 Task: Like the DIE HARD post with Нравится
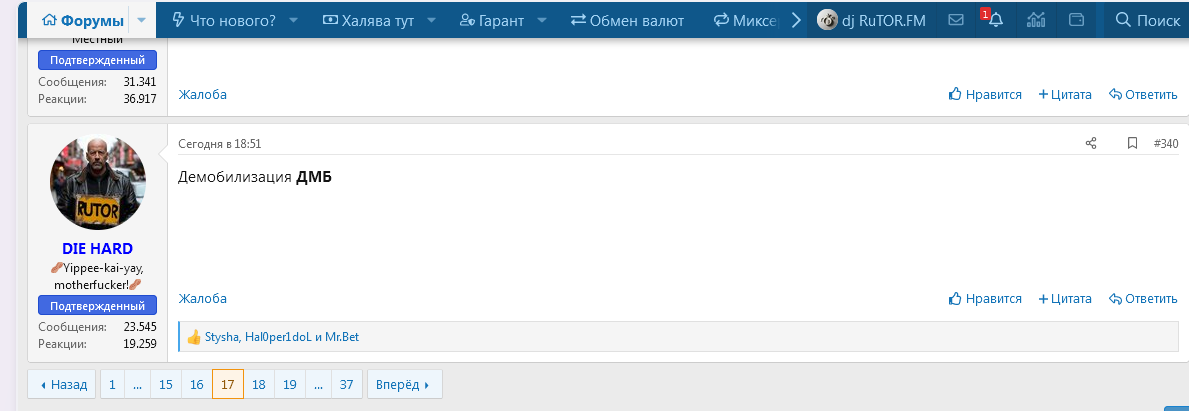(985, 298)
